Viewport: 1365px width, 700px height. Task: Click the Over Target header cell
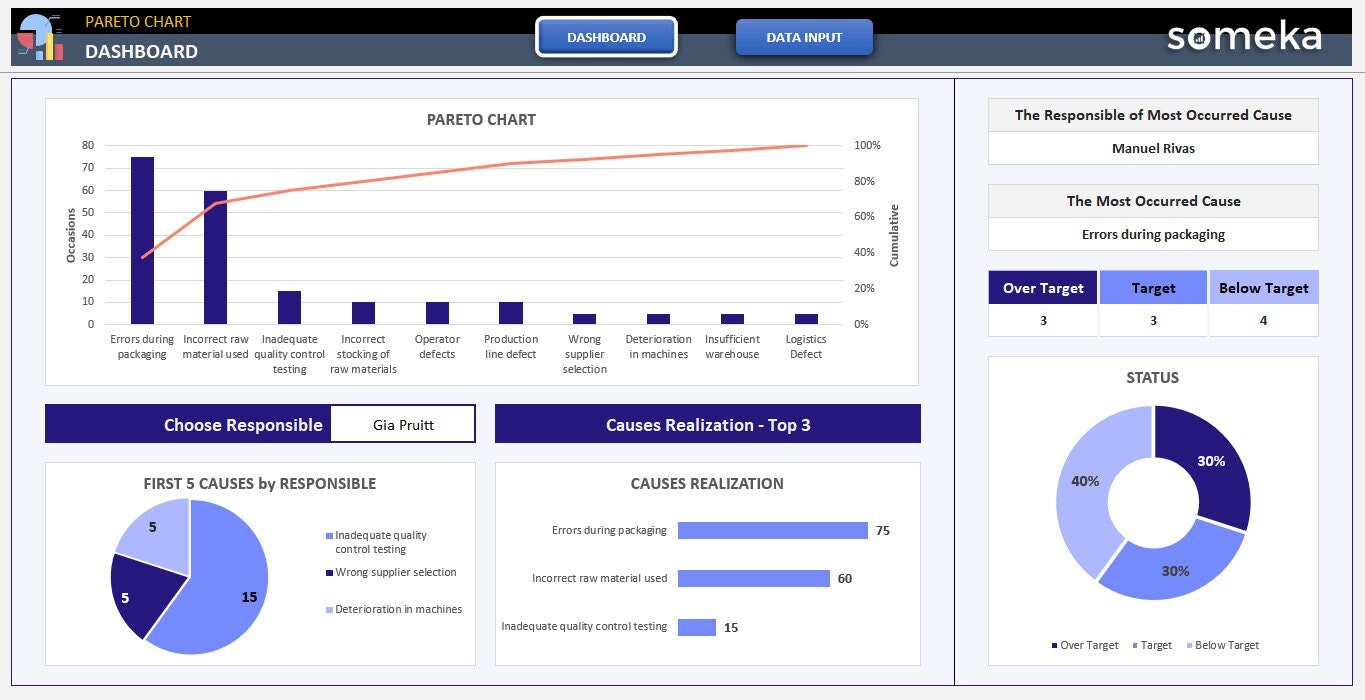click(1043, 288)
